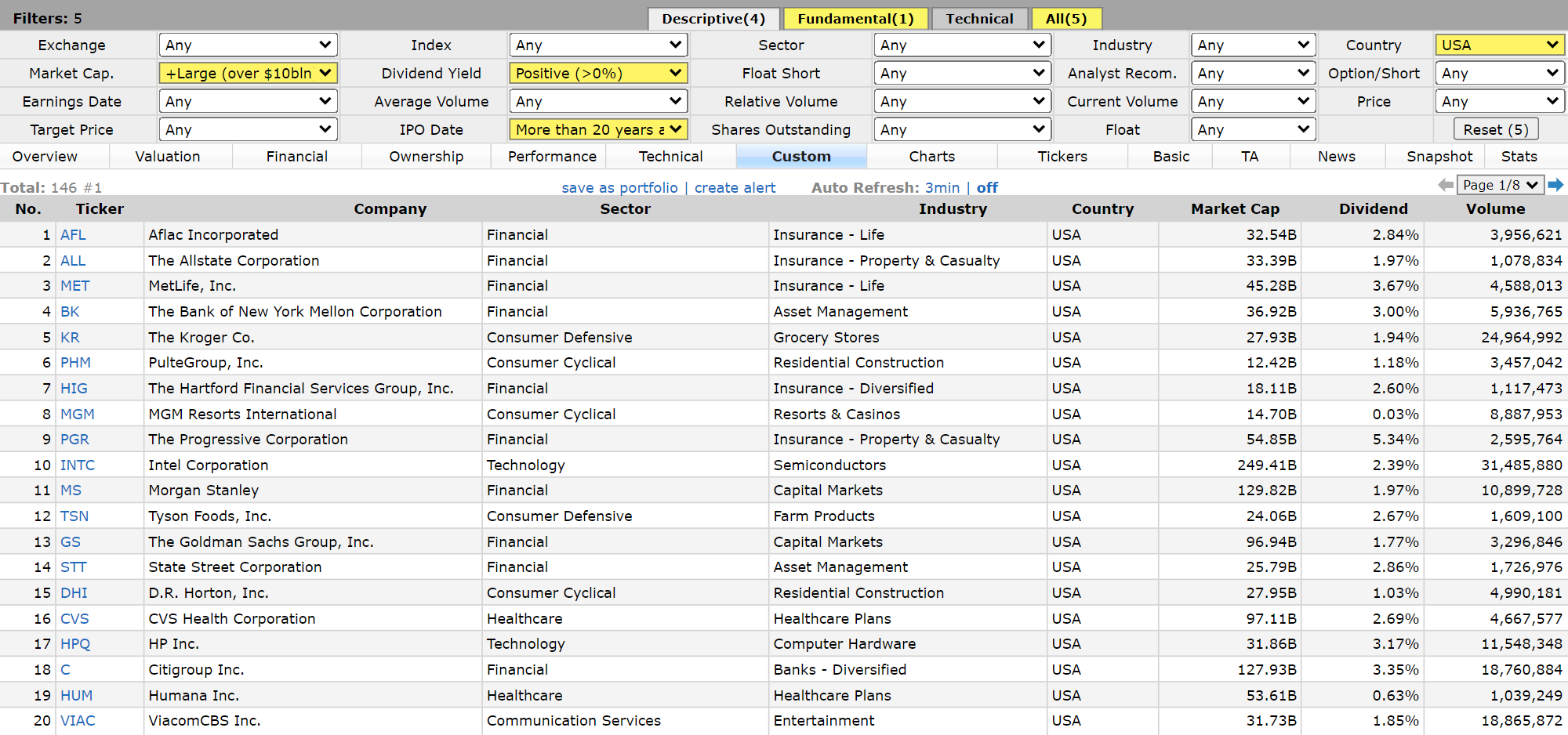Click save as portfolio link
1568x735 pixels.
pyautogui.click(x=619, y=187)
